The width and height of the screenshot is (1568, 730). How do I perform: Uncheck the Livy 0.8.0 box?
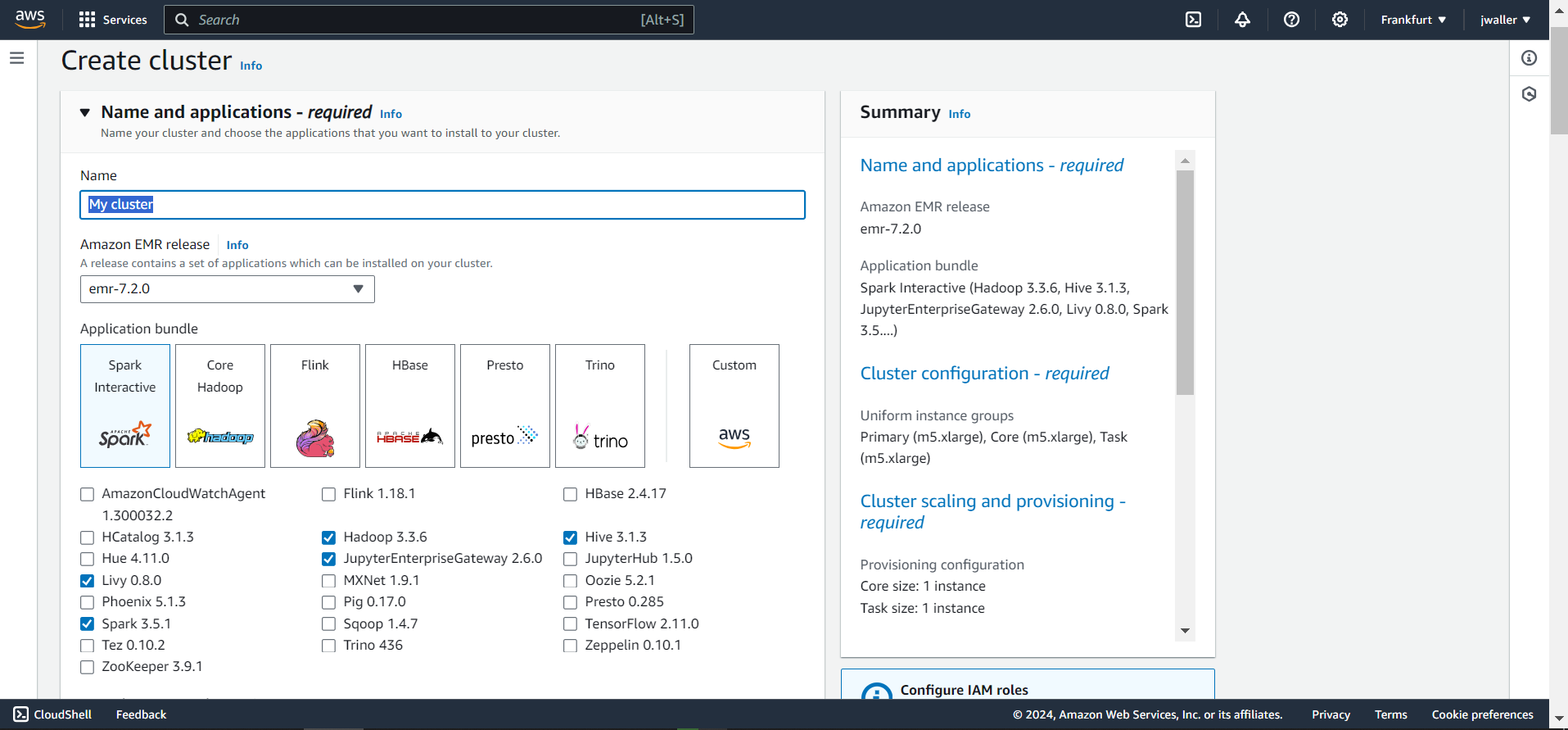pyautogui.click(x=87, y=581)
